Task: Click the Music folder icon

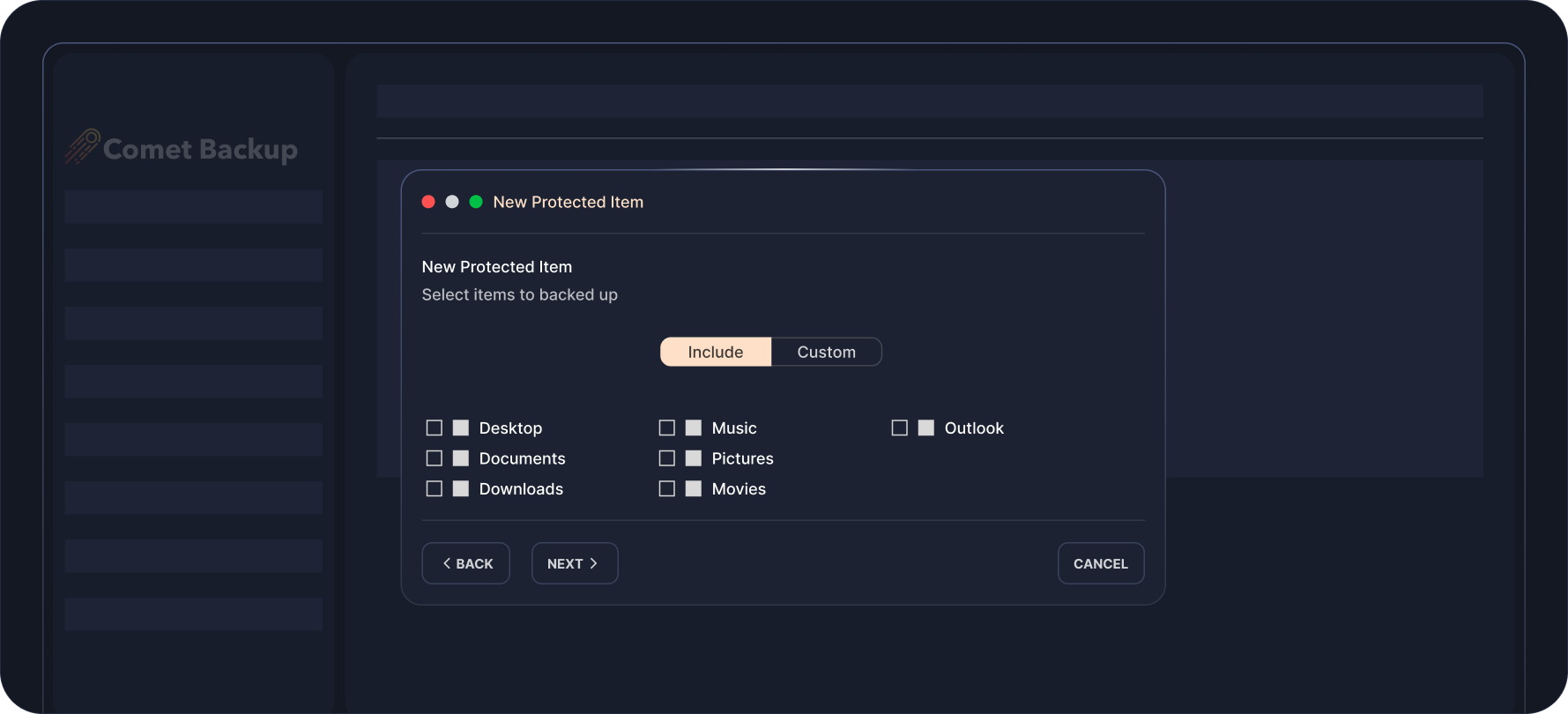Action: pos(694,428)
